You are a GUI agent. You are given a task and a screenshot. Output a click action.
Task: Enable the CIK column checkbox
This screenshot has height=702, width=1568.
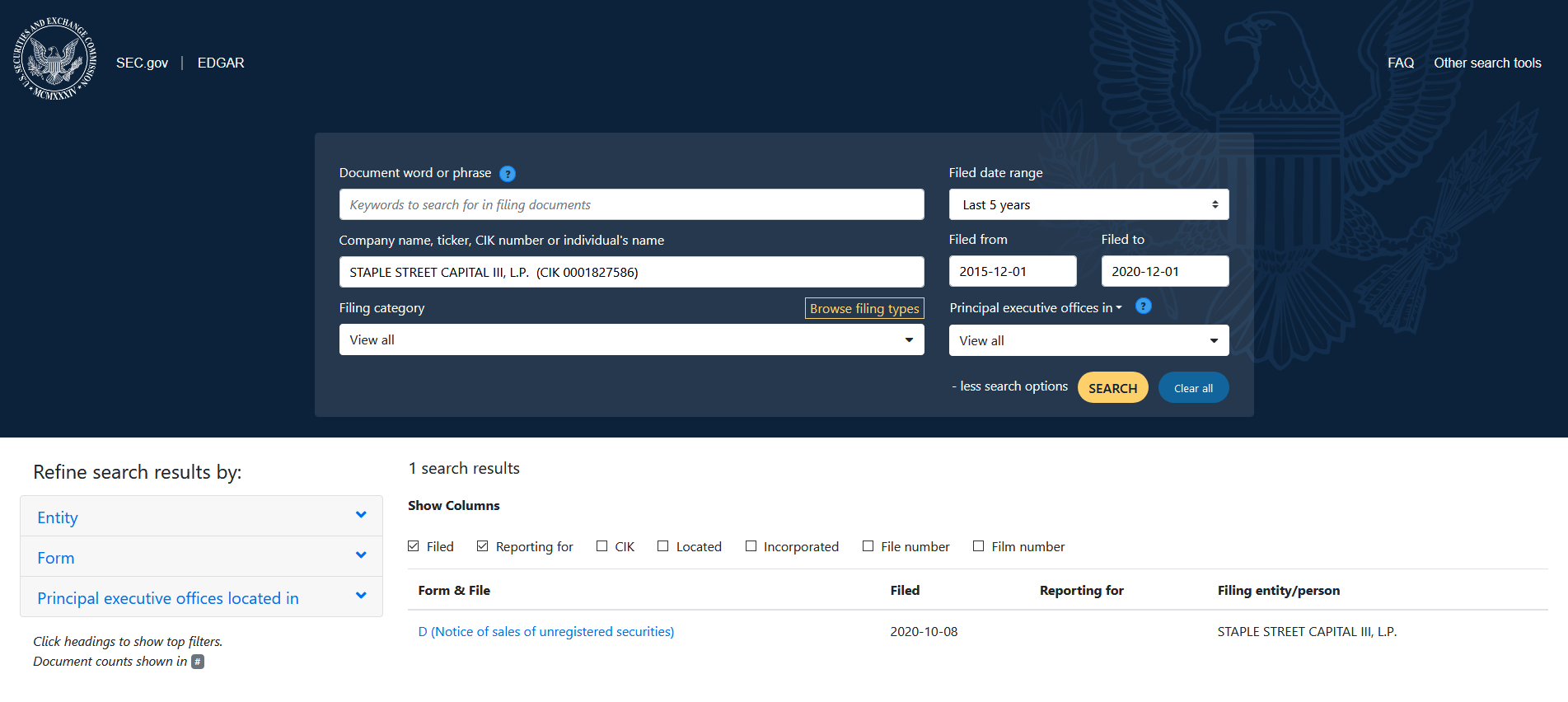602,546
